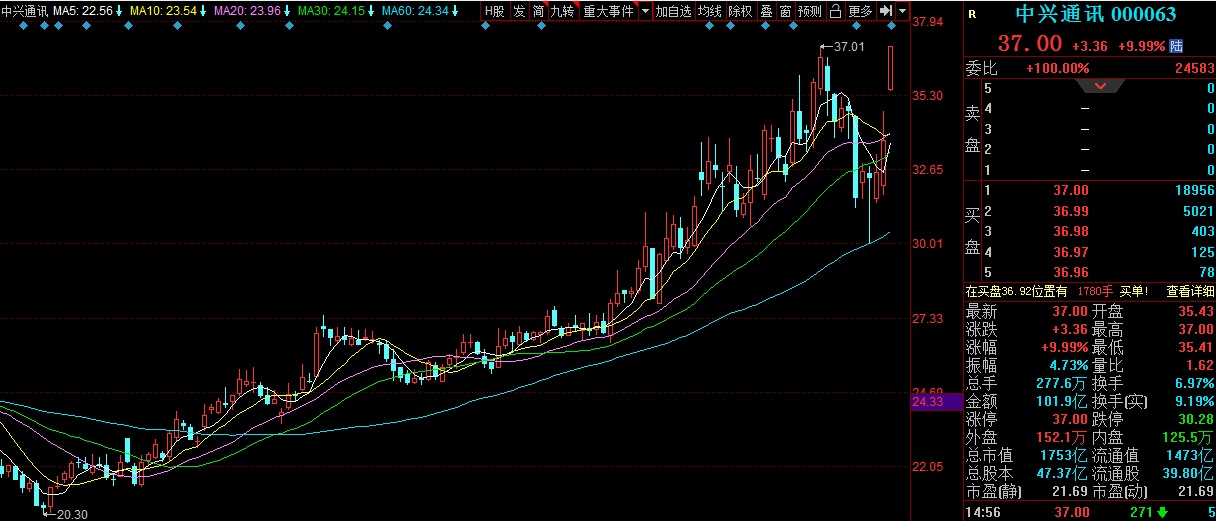Click the 简 company profile button

pyautogui.click(x=538, y=11)
